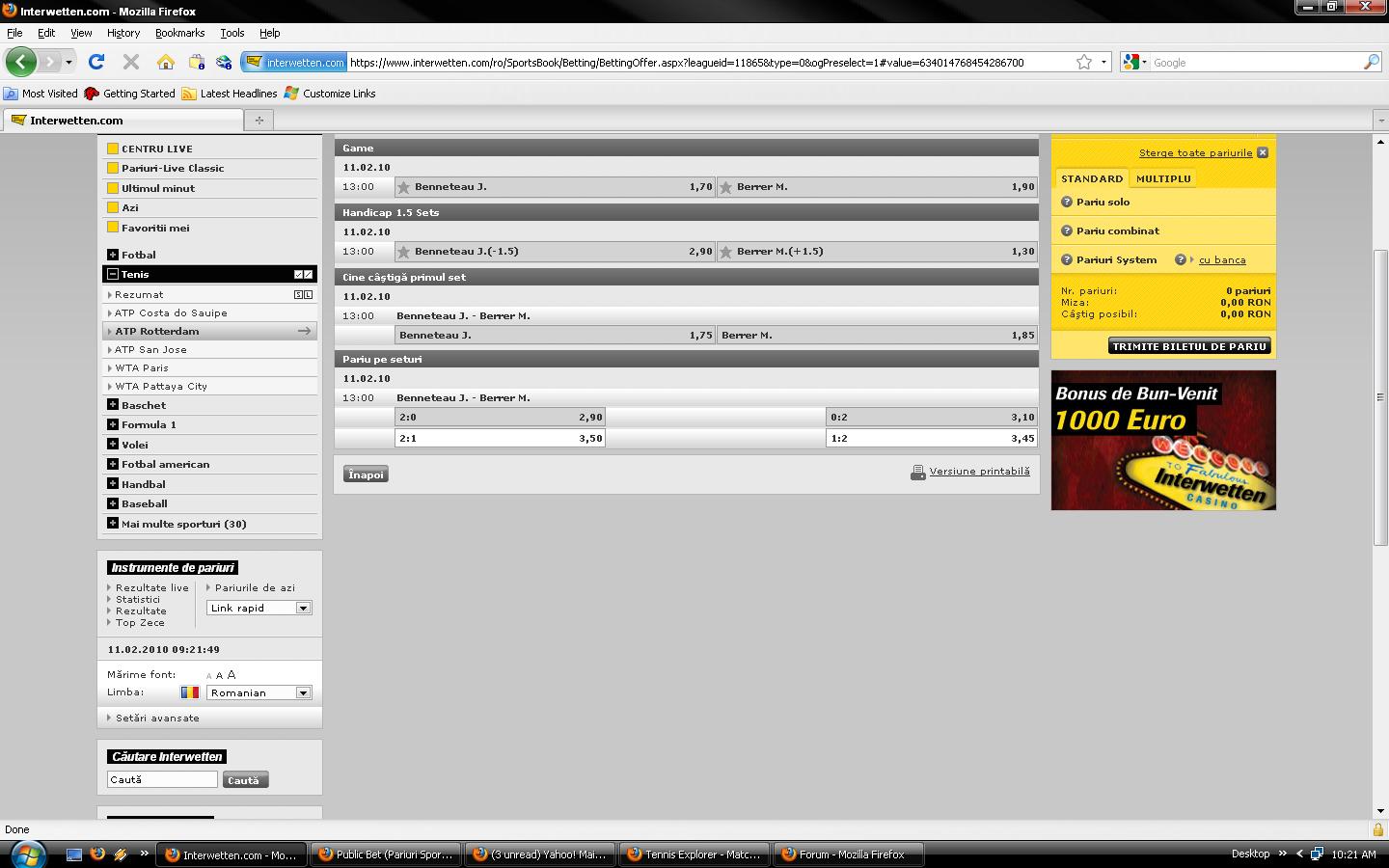Screen dimensions: 1389x868
Task: Click the L icon on the Rezumat row
Action: (x=309, y=294)
